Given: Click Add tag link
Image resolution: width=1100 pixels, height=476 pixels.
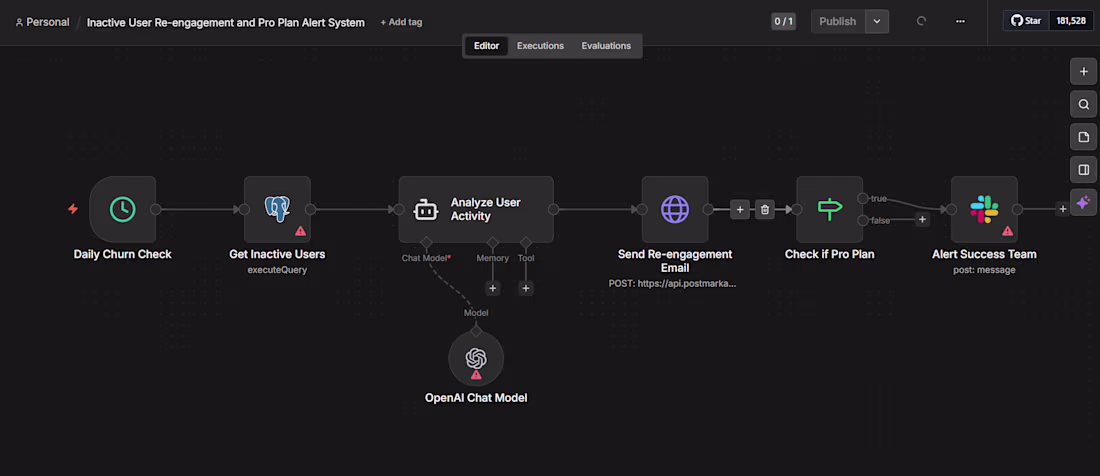Looking at the screenshot, I should (401, 22).
